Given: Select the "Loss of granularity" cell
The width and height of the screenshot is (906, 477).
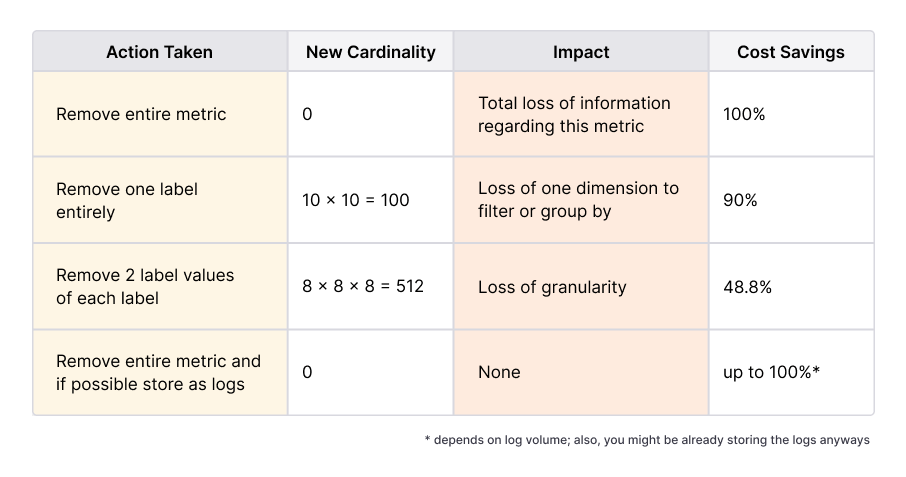Looking at the screenshot, I should tap(552, 287).
